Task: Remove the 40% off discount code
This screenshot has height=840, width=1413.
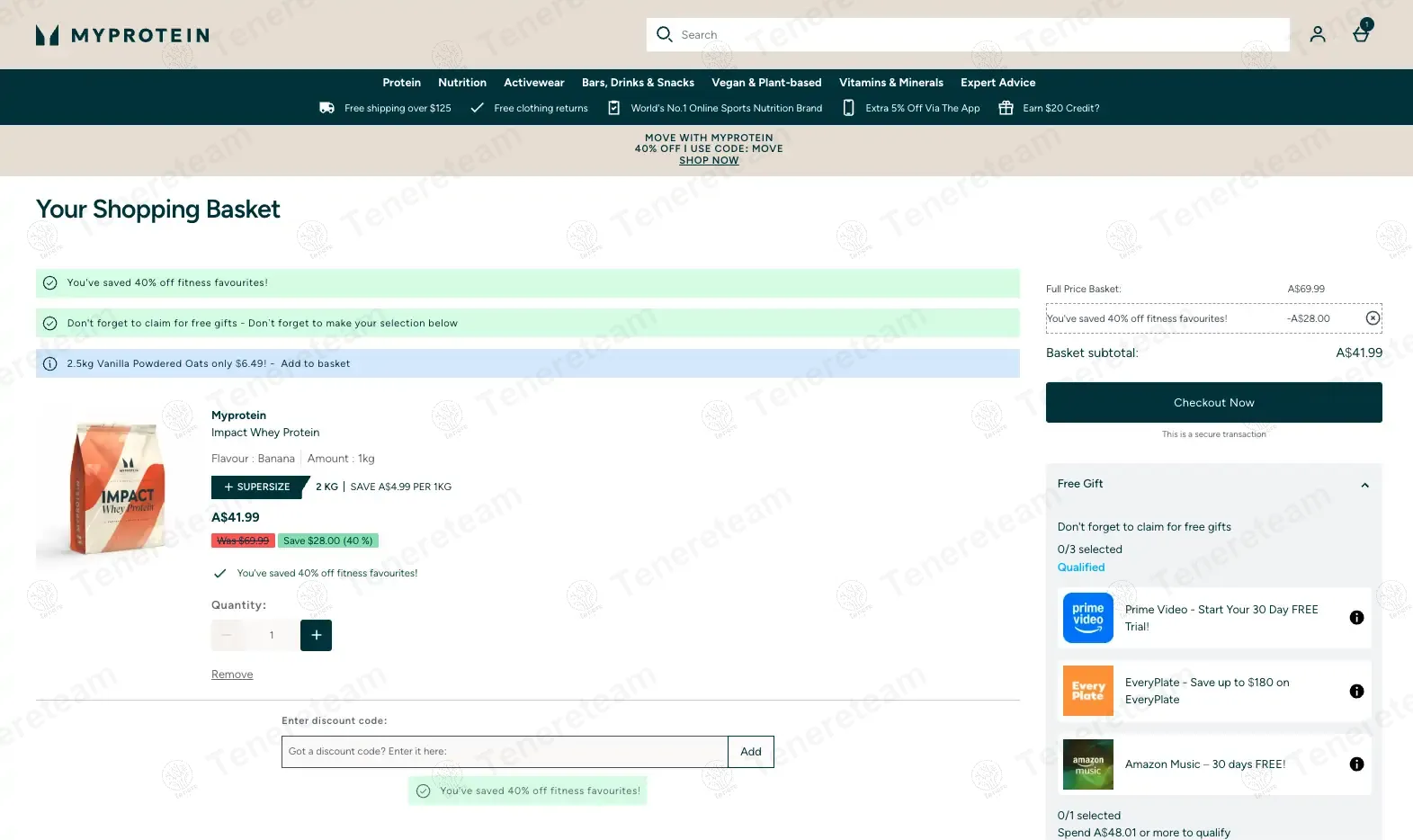Action: (x=1373, y=318)
